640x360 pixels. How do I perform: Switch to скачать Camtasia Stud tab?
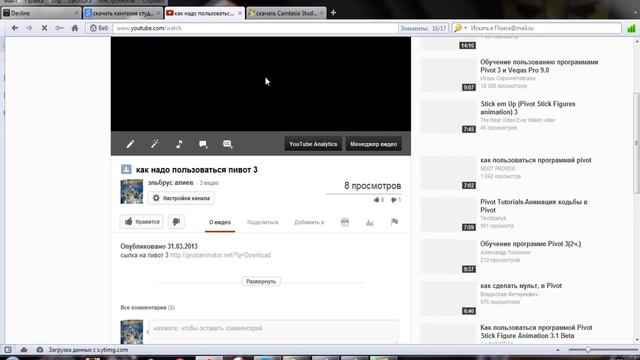[x=286, y=13]
